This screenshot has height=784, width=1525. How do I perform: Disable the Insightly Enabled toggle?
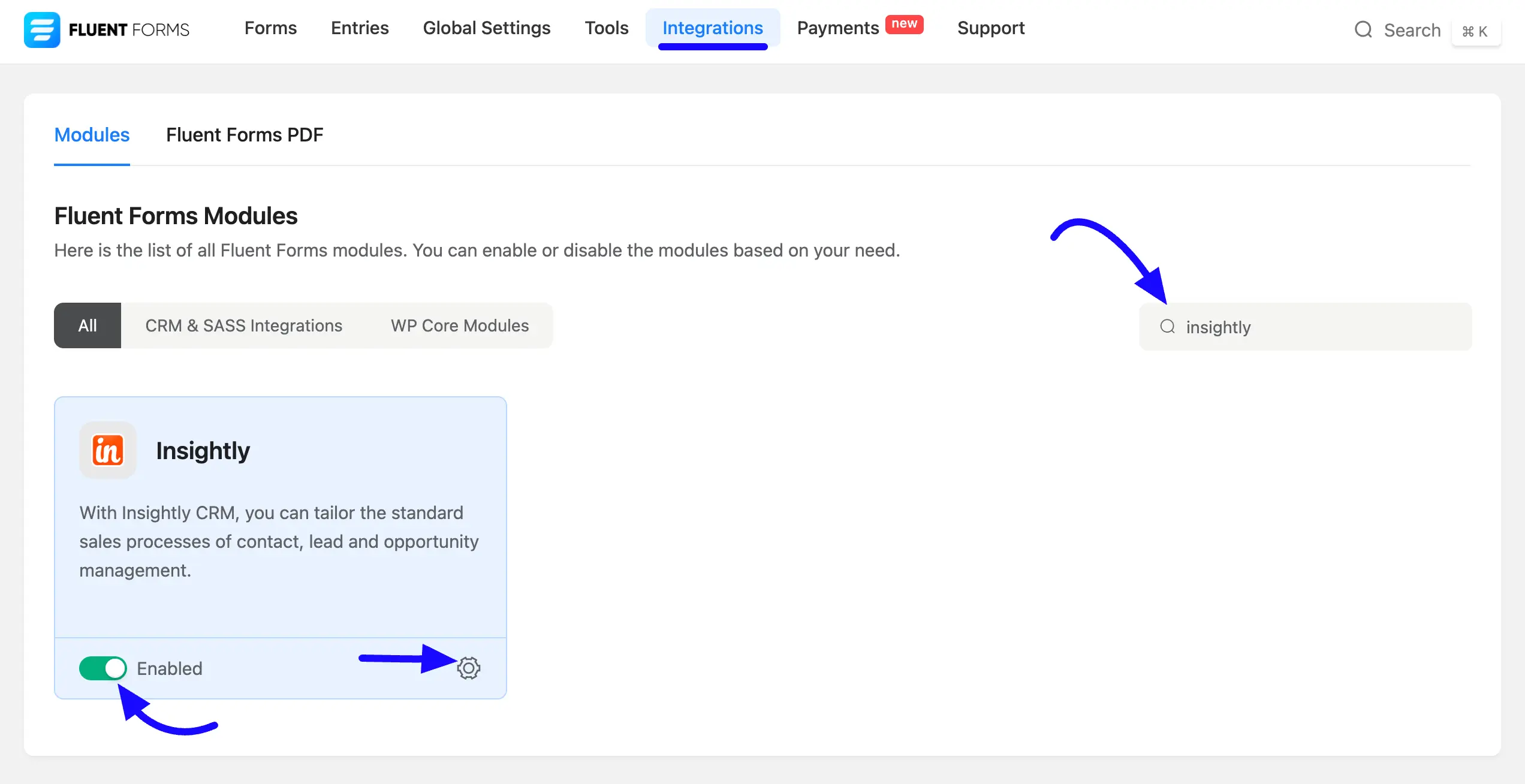(103, 668)
